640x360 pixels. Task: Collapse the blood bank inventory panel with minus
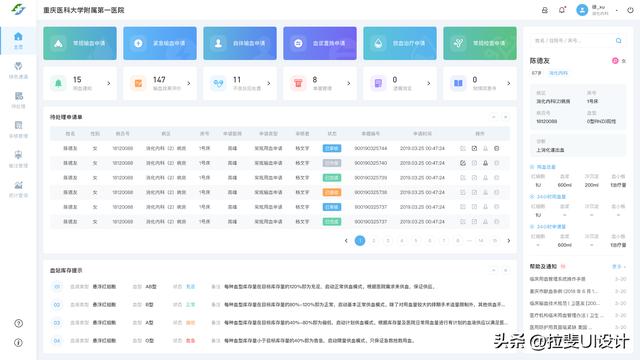tap(494, 270)
